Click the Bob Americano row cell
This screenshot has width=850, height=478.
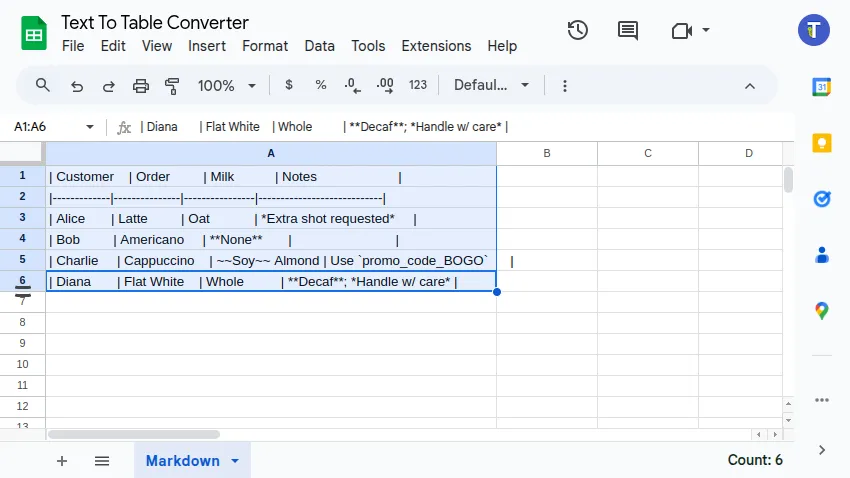click(x=271, y=240)
